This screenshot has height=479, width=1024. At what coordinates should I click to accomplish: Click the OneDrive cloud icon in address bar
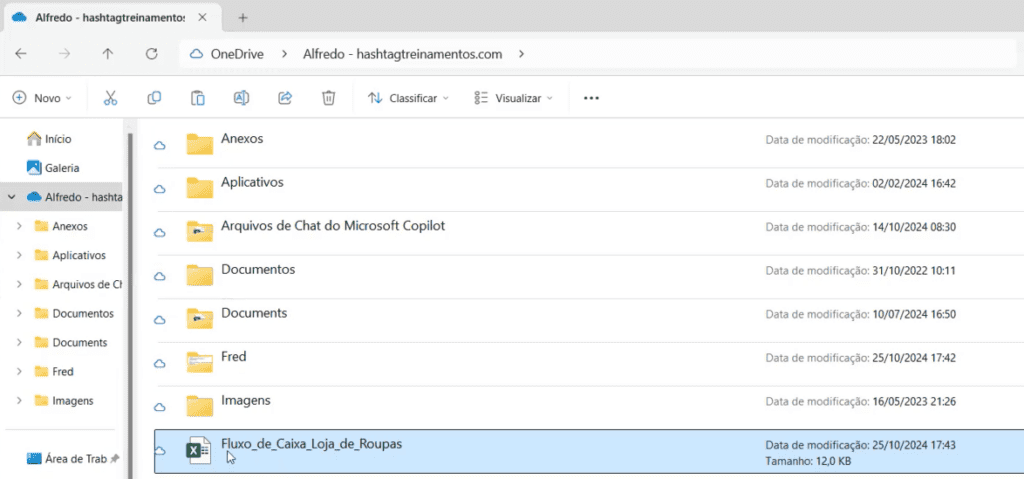click(196, 54)
